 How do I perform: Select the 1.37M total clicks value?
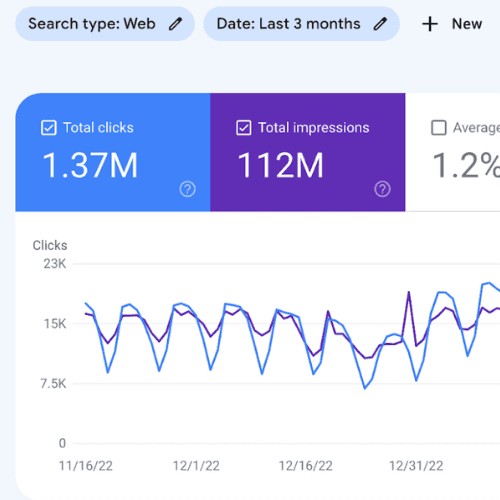(x=90, y=165)
